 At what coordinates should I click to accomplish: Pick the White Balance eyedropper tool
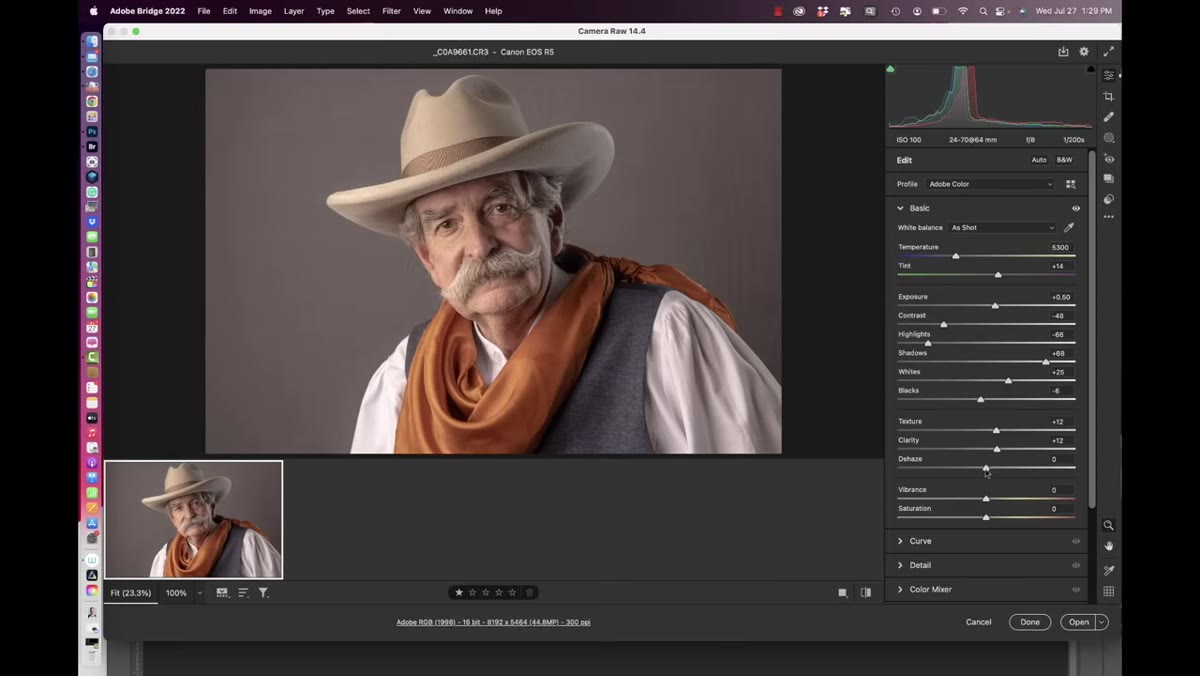pyautogui.click(x=1069, y=228)
